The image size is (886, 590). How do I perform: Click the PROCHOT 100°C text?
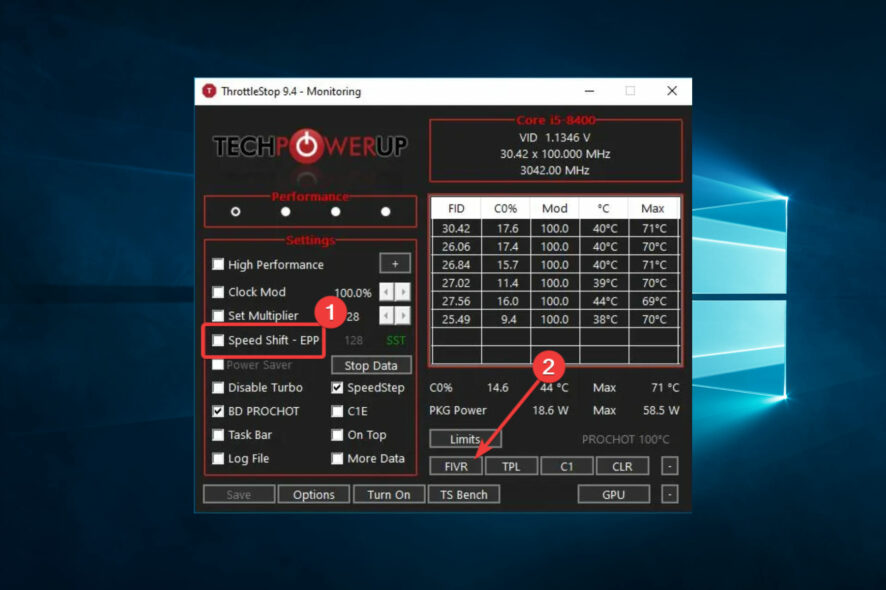(626, 440)
